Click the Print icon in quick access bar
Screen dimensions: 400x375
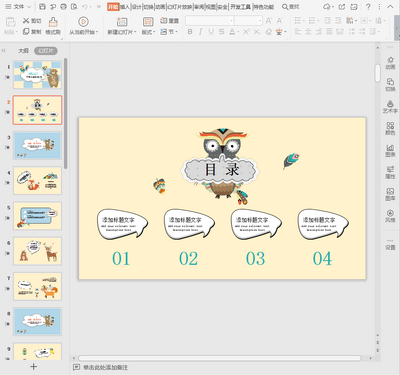tap(63, 7)
